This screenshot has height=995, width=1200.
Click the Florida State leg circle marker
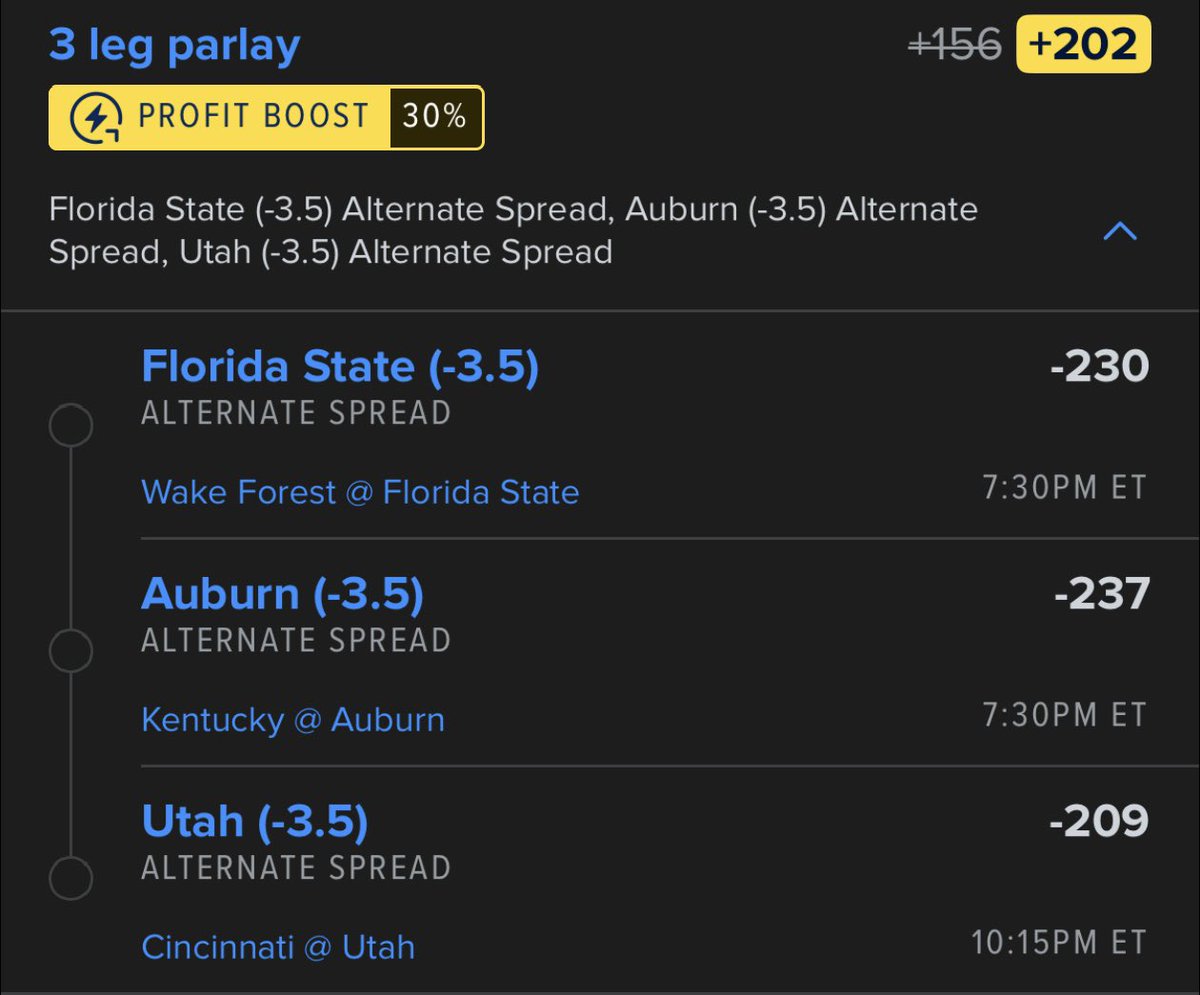(x=71, y=426)
